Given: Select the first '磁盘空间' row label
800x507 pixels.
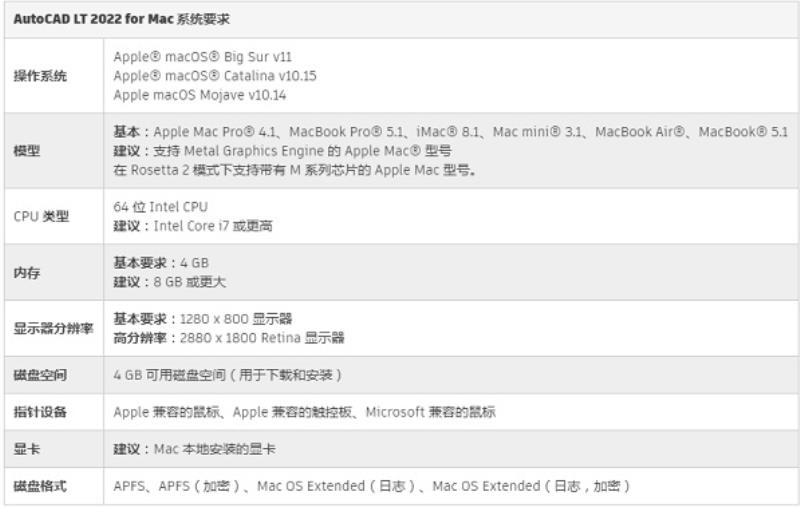Looking at the screenshot, I should [40, 375].
